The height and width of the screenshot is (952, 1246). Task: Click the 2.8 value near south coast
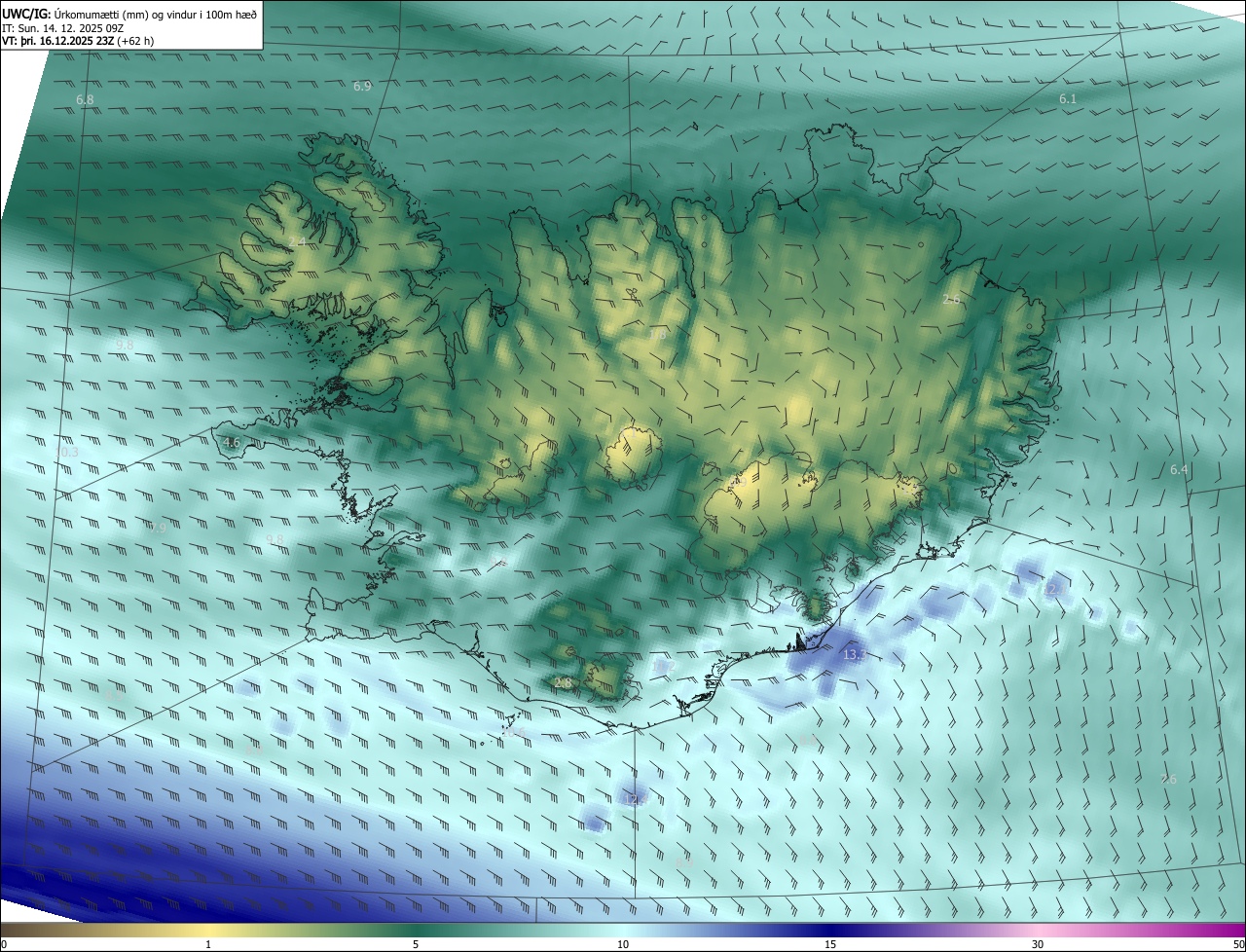coord(563,683)
